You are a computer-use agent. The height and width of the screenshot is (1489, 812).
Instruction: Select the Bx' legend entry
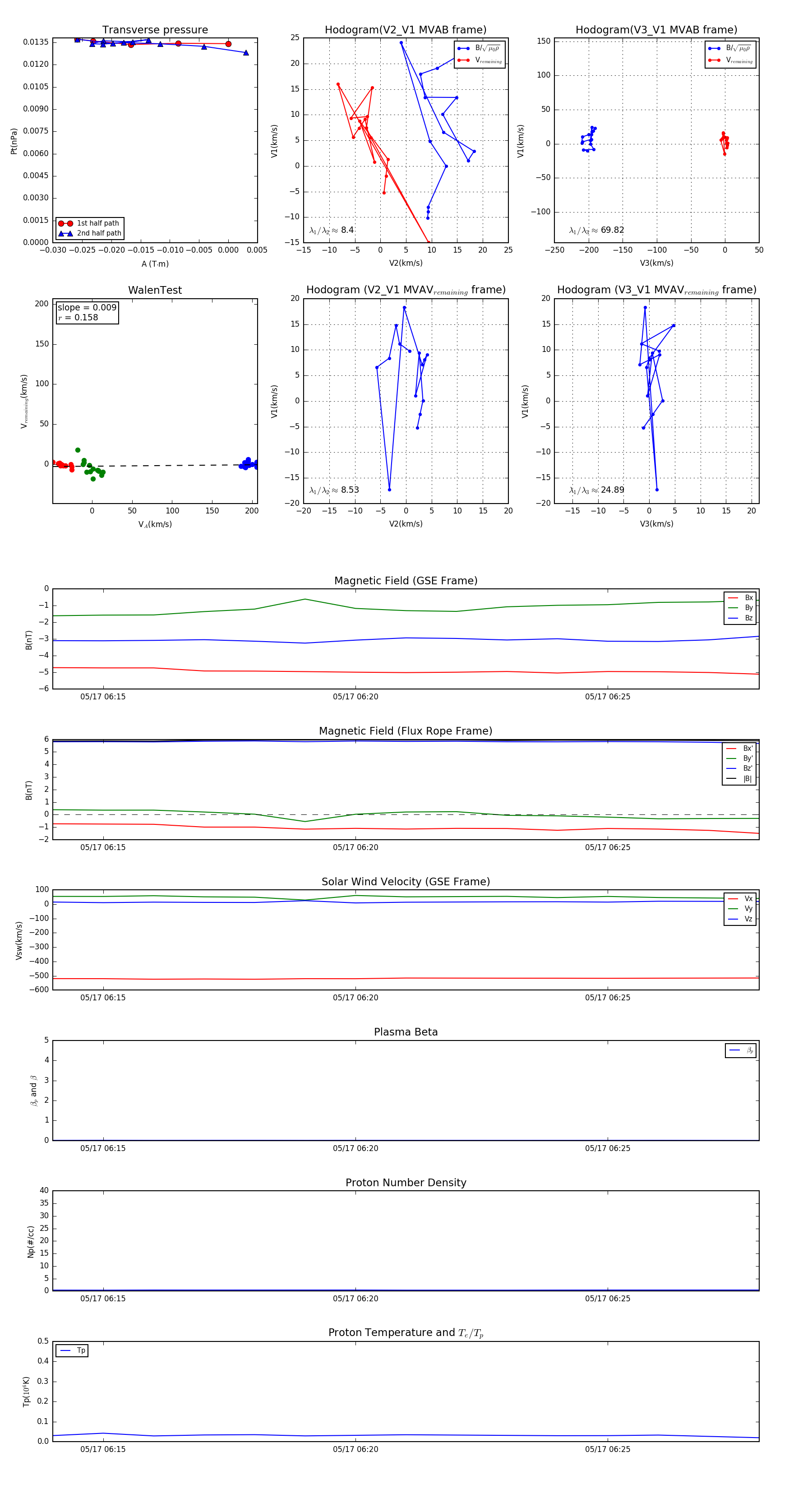click(740, 749)
